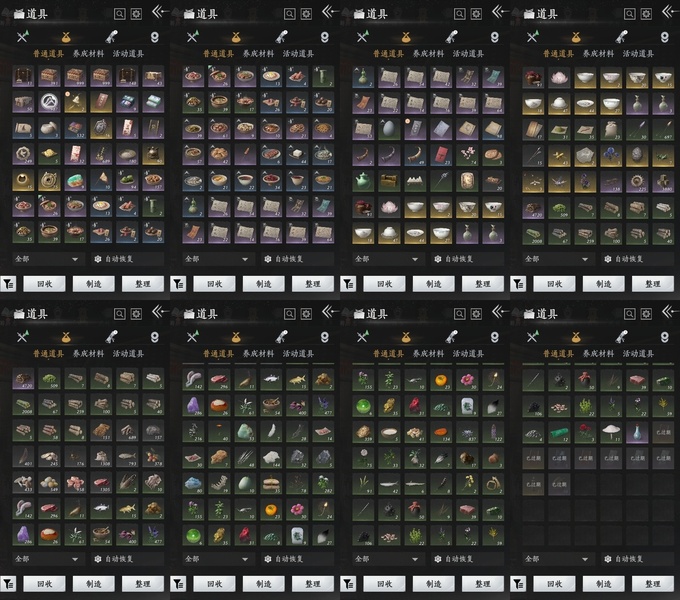Open search in the top-left 道具 panel

[x=120, y=14]
